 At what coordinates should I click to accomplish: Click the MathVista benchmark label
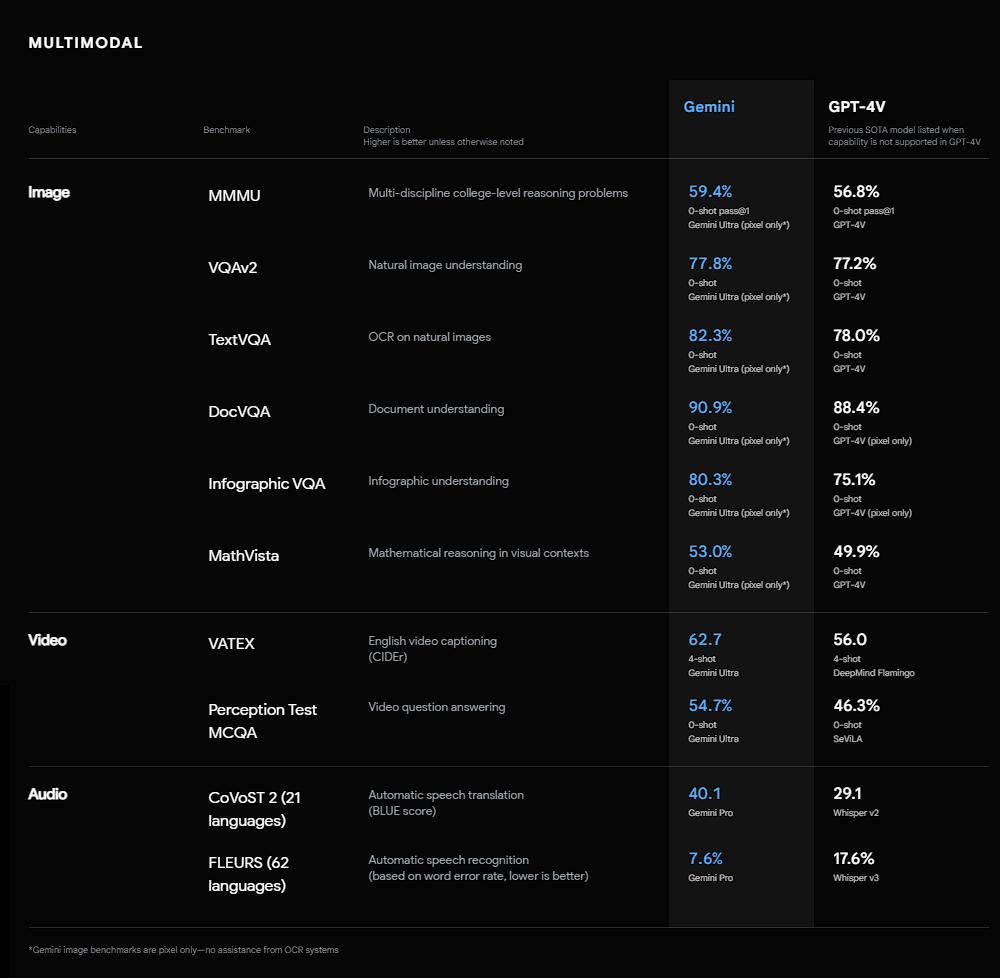(x=243, y=555)
